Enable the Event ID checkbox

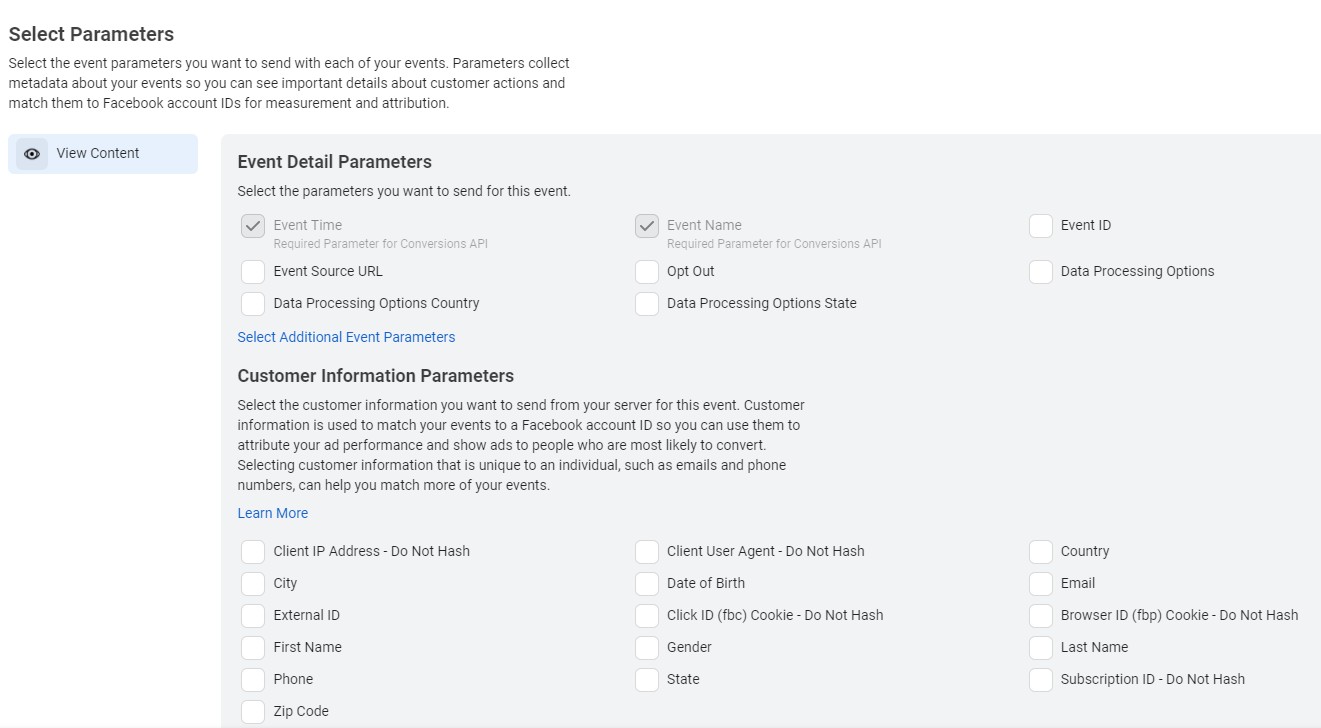click(x=1041, y=226)
